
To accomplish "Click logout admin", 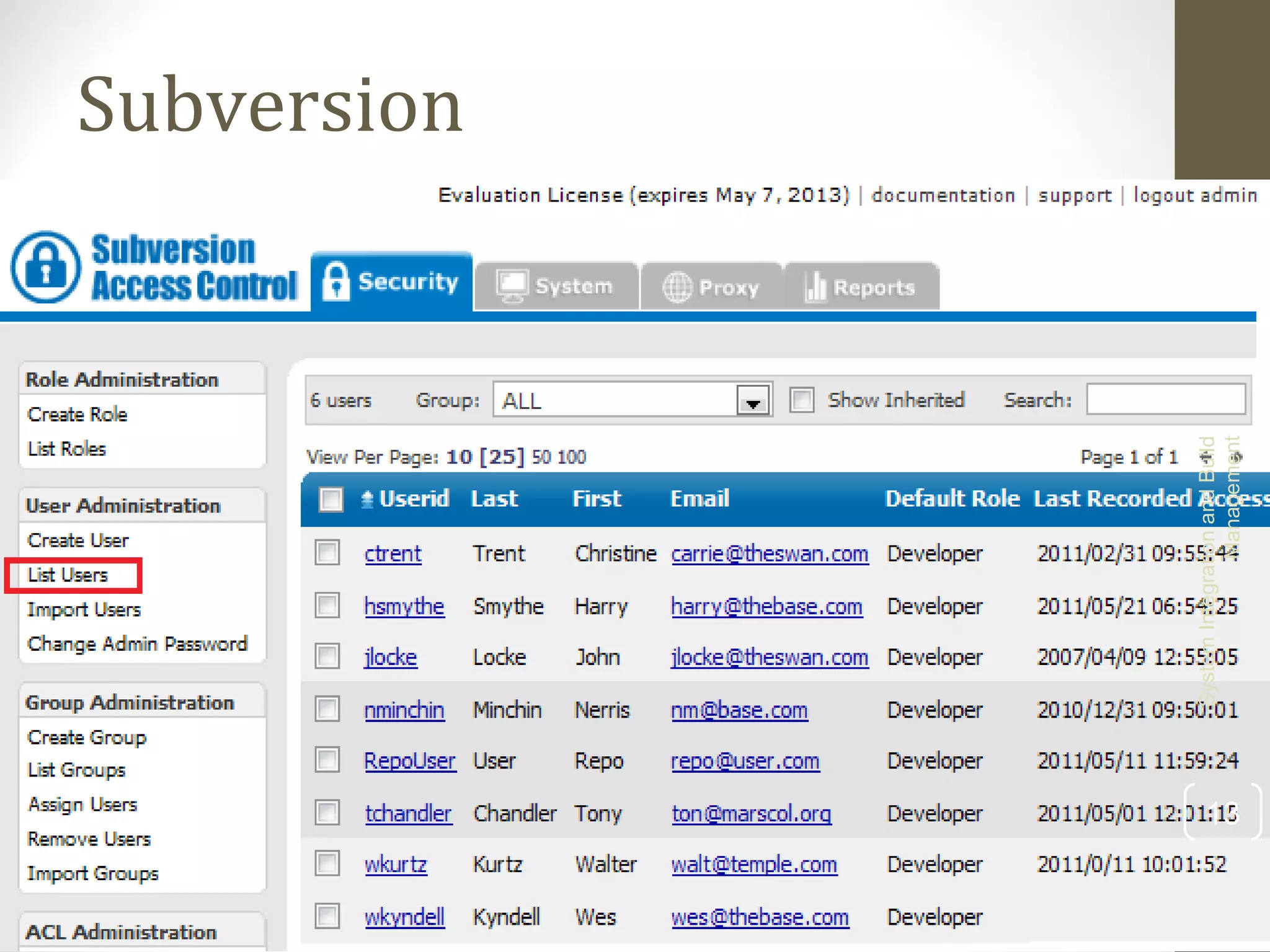I will coord(1196,195).
